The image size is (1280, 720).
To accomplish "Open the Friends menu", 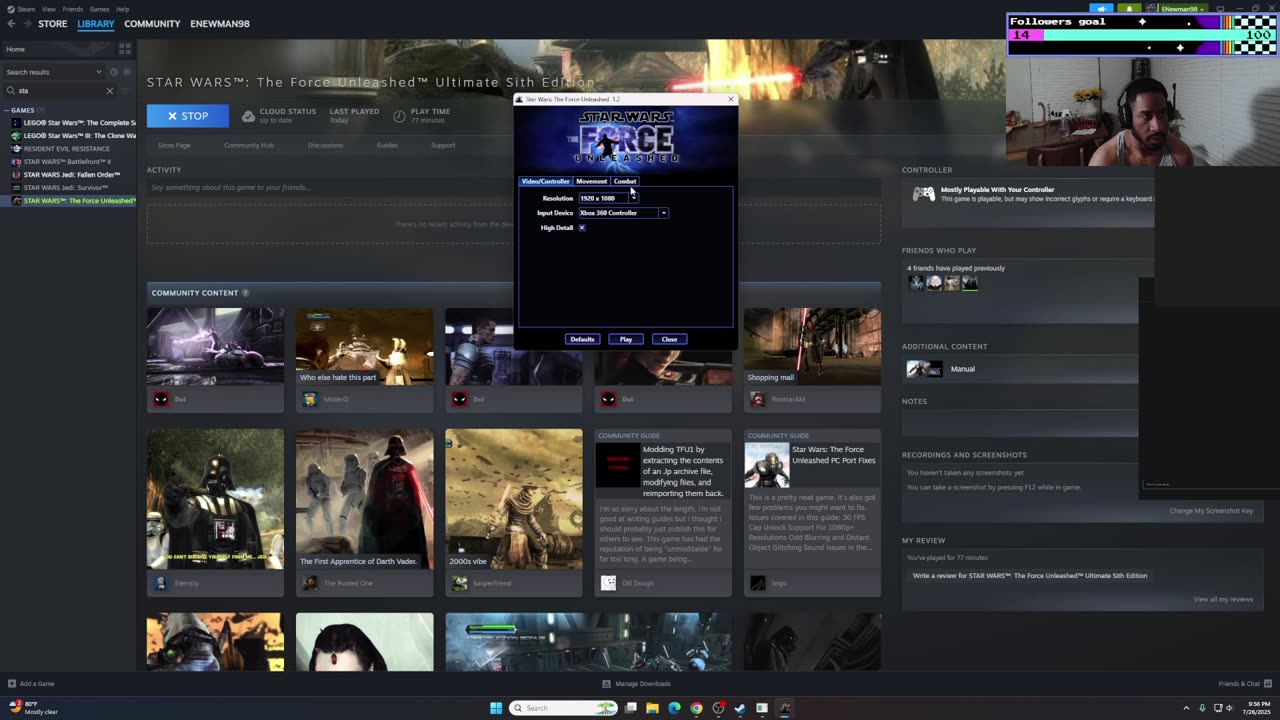I will [x=73, y=9].
